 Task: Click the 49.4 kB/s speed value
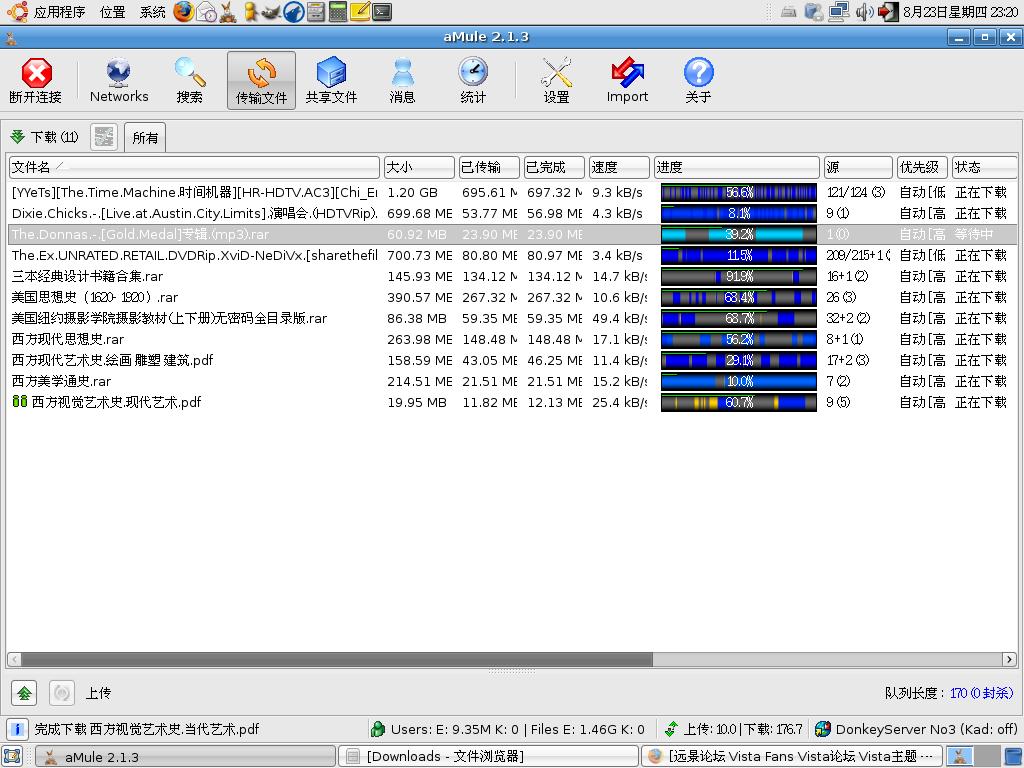[620, 318]
